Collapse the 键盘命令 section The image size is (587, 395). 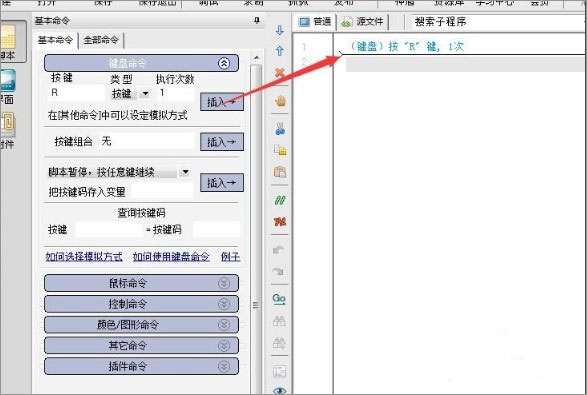pos(223,63)
